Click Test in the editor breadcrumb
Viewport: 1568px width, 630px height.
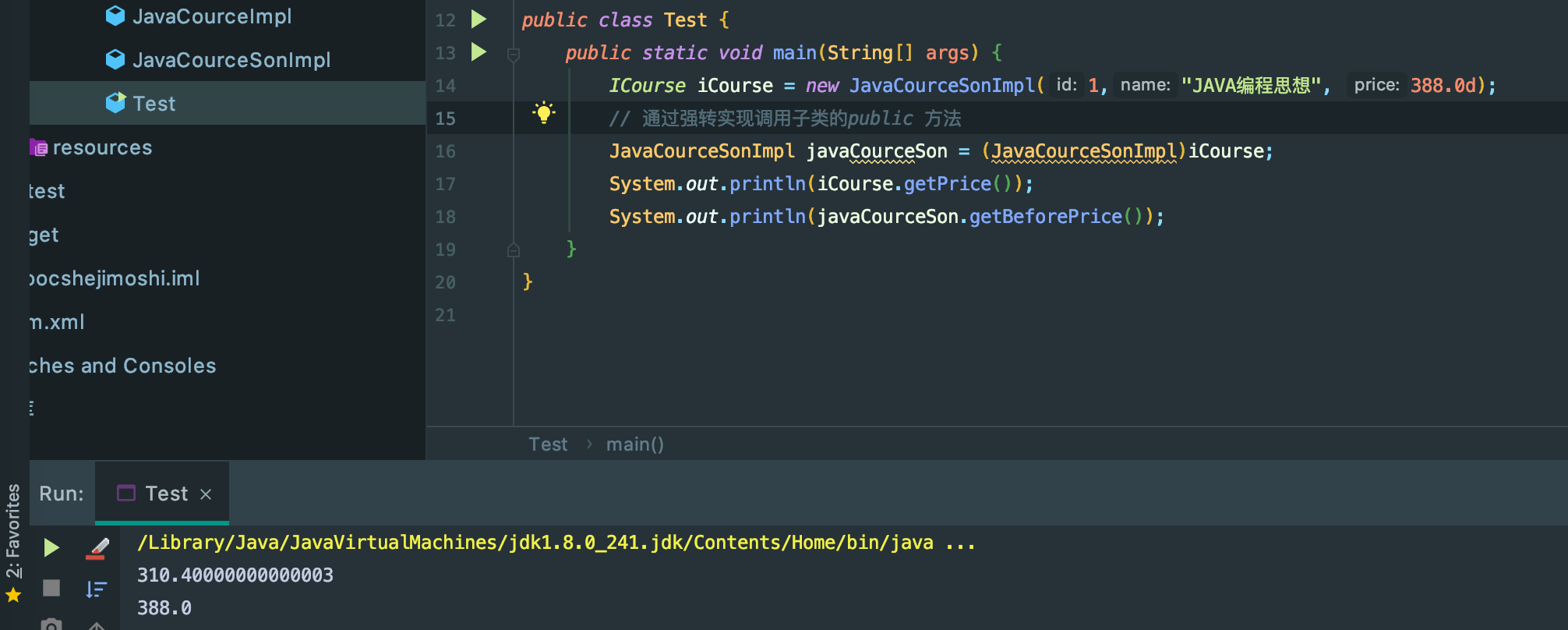[x=548, y=444]
